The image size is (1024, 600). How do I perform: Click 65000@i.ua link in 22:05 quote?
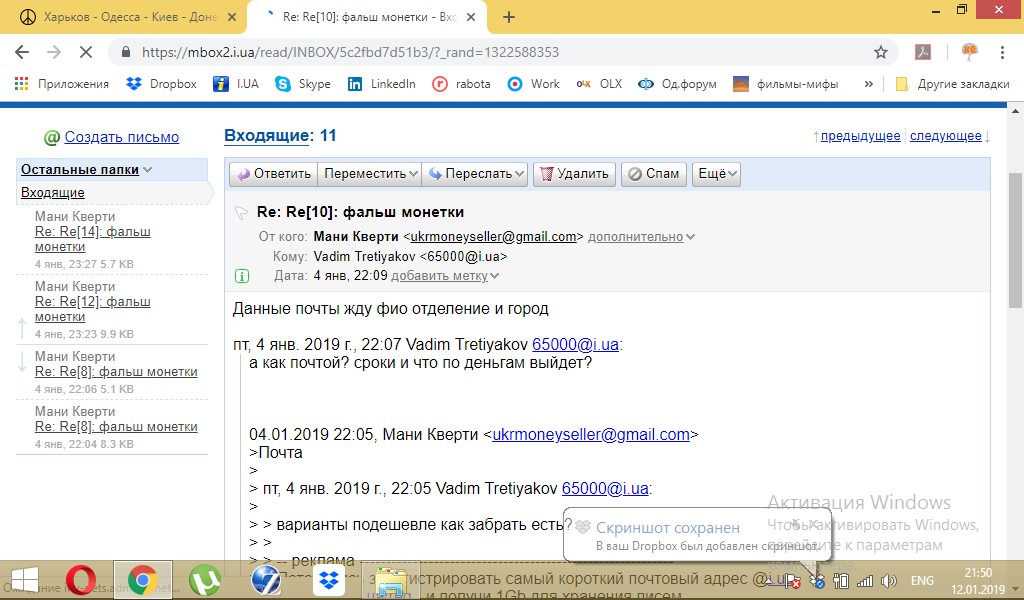(605, 488)
